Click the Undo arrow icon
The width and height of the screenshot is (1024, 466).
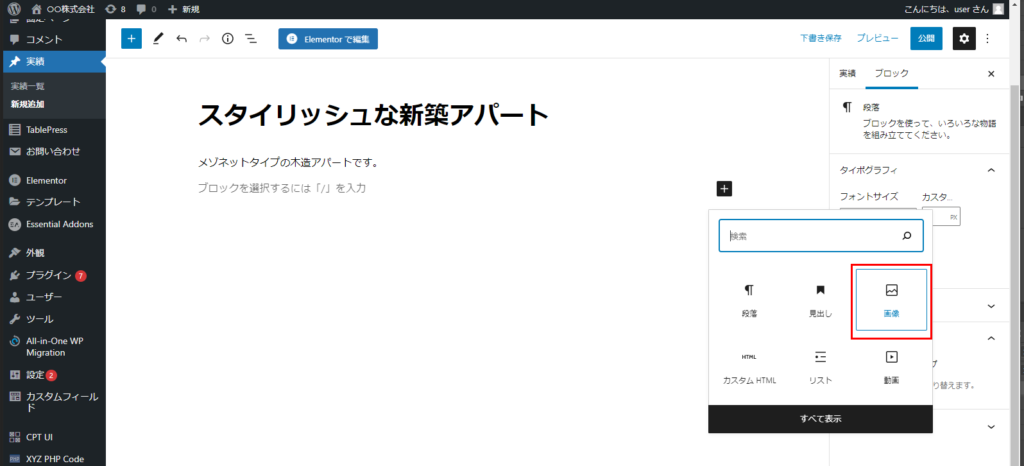tap(181, 39)
